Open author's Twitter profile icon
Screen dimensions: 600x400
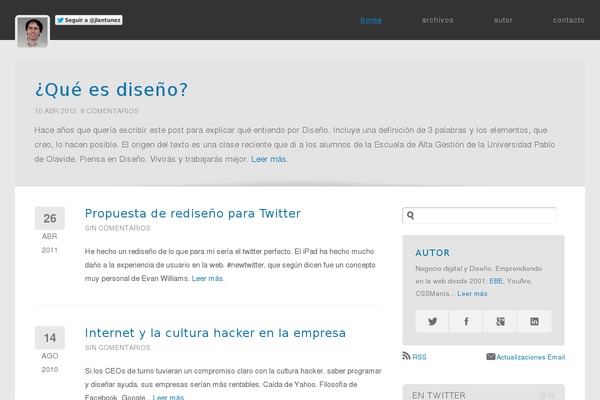[432, 321]
